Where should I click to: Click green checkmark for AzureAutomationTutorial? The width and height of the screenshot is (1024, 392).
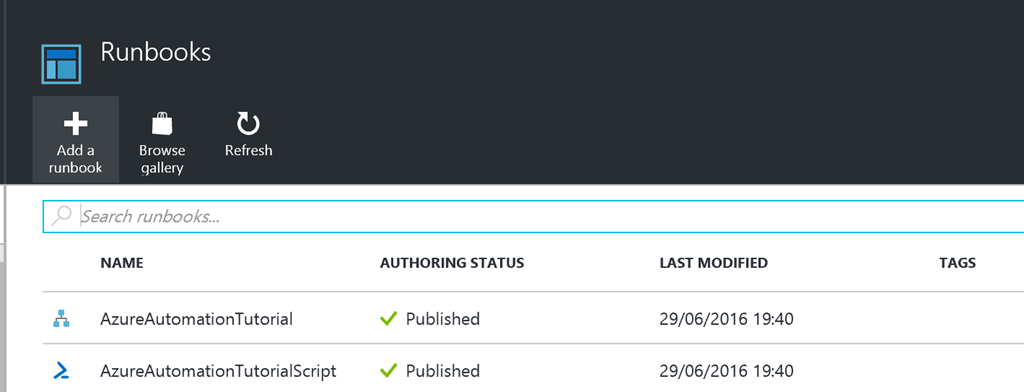pos(389,319)
